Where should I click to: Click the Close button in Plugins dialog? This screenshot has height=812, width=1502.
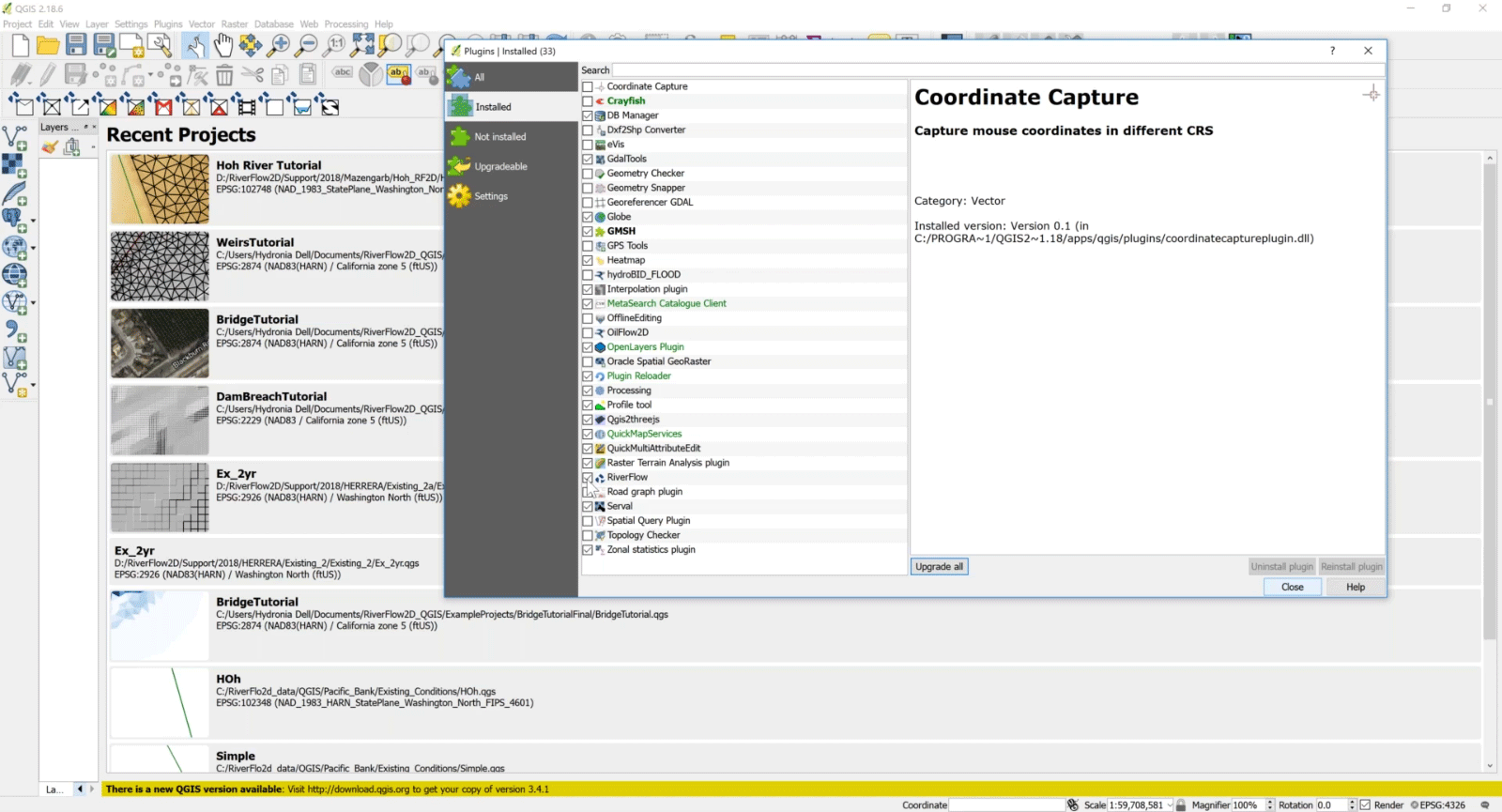coord(1293,588)
